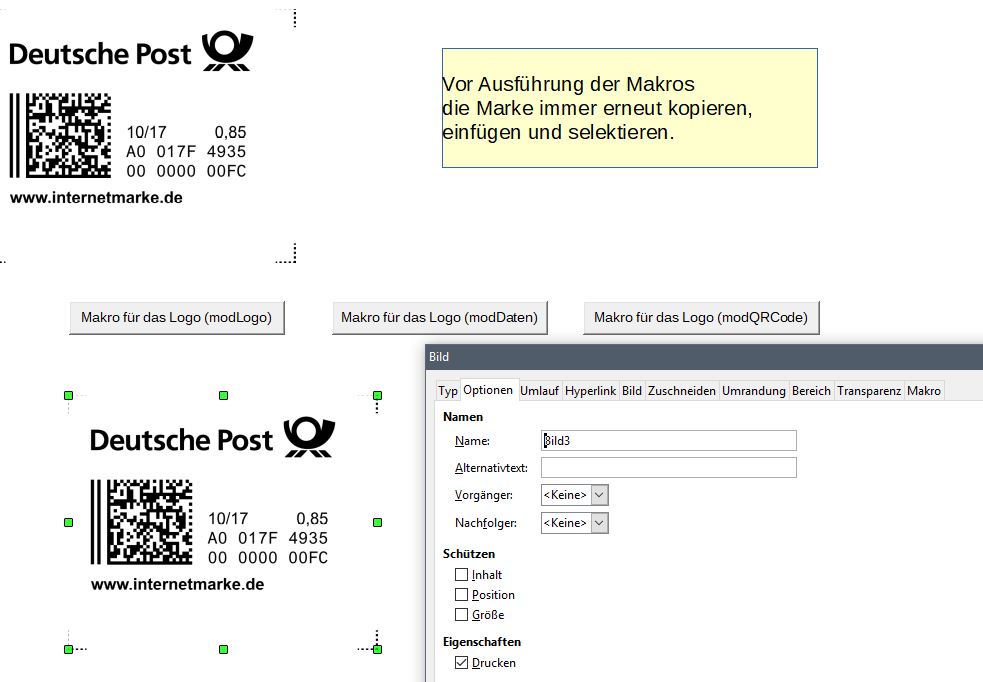Click the top-center green selection handle

pyautogui.click(x=223, y=396)
